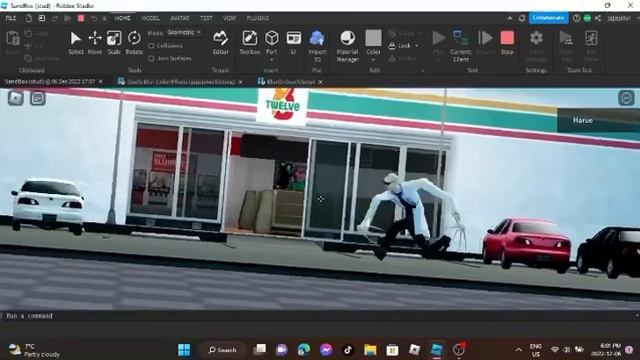Click the help question mark icon
The height and width of the screenshot is (360, 640).
tap(576, 18)
